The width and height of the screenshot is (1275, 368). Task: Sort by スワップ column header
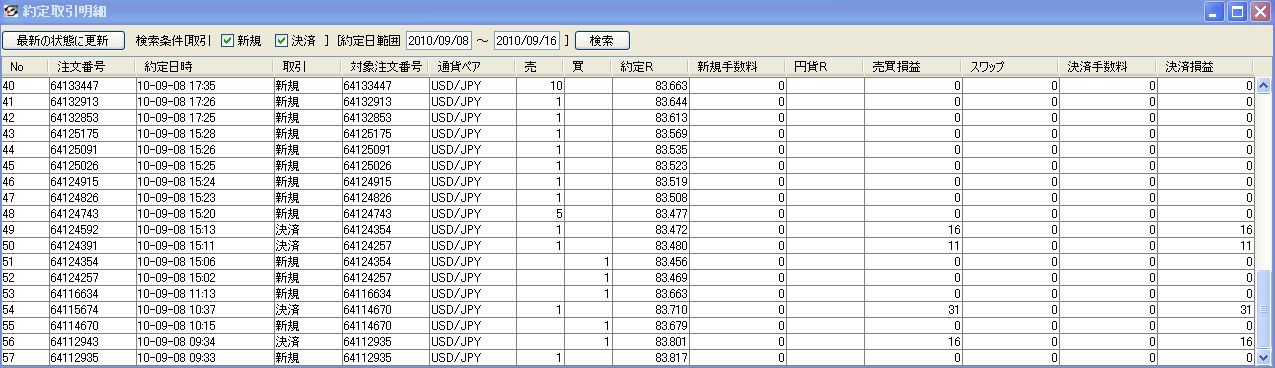pyautogui.click(x=1011, y=67)
